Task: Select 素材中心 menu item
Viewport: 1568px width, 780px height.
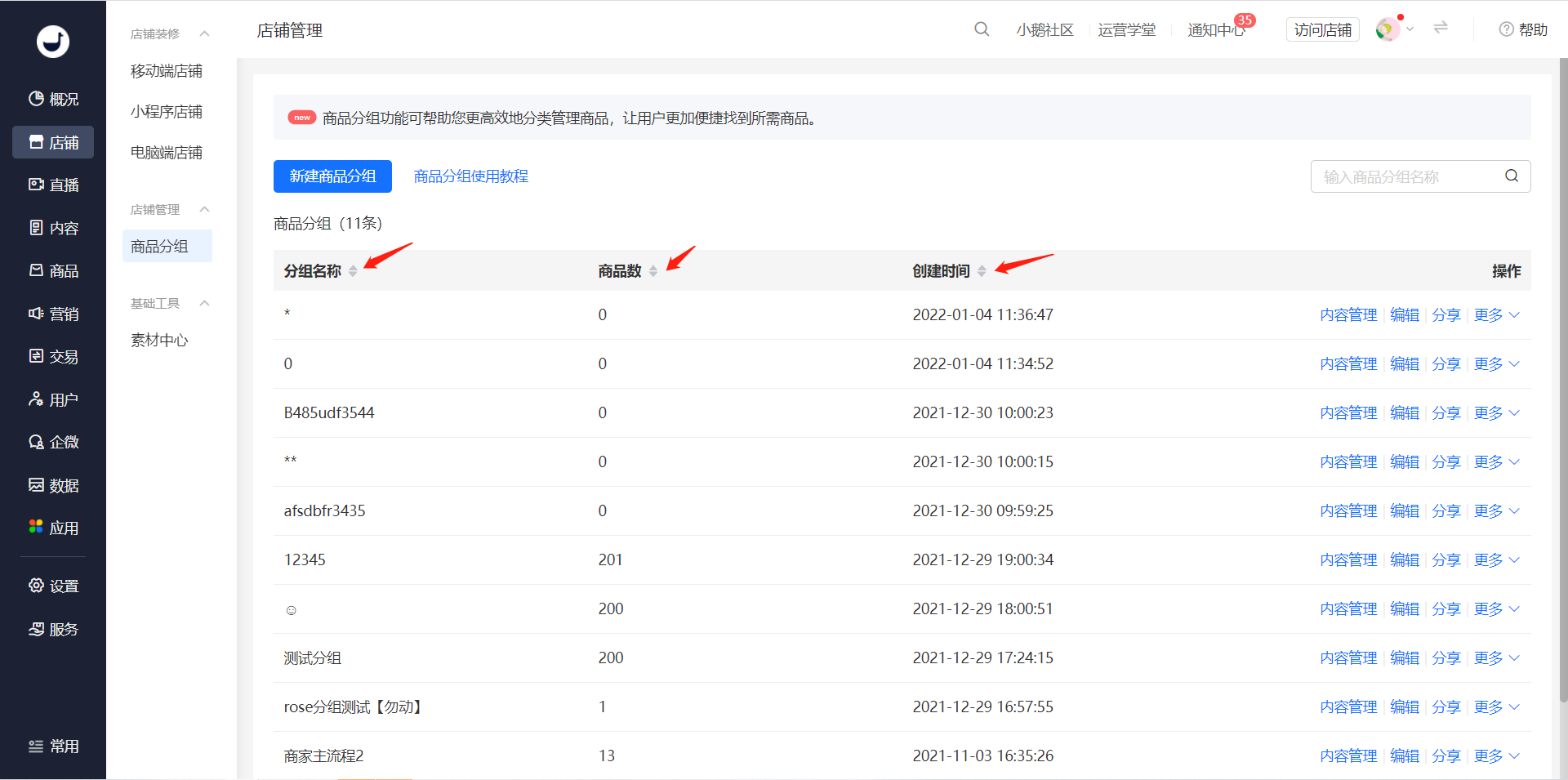Action: coord(159,341)
